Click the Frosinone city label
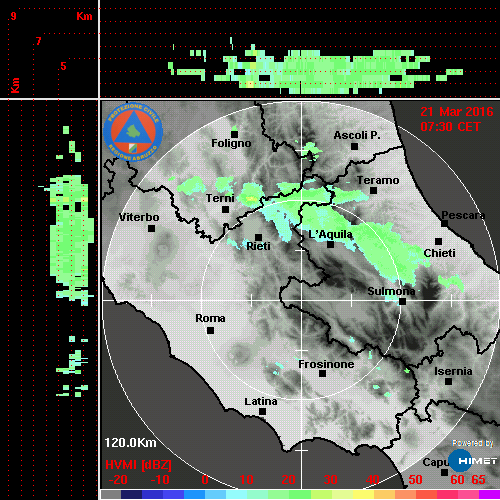 point(326,364)
